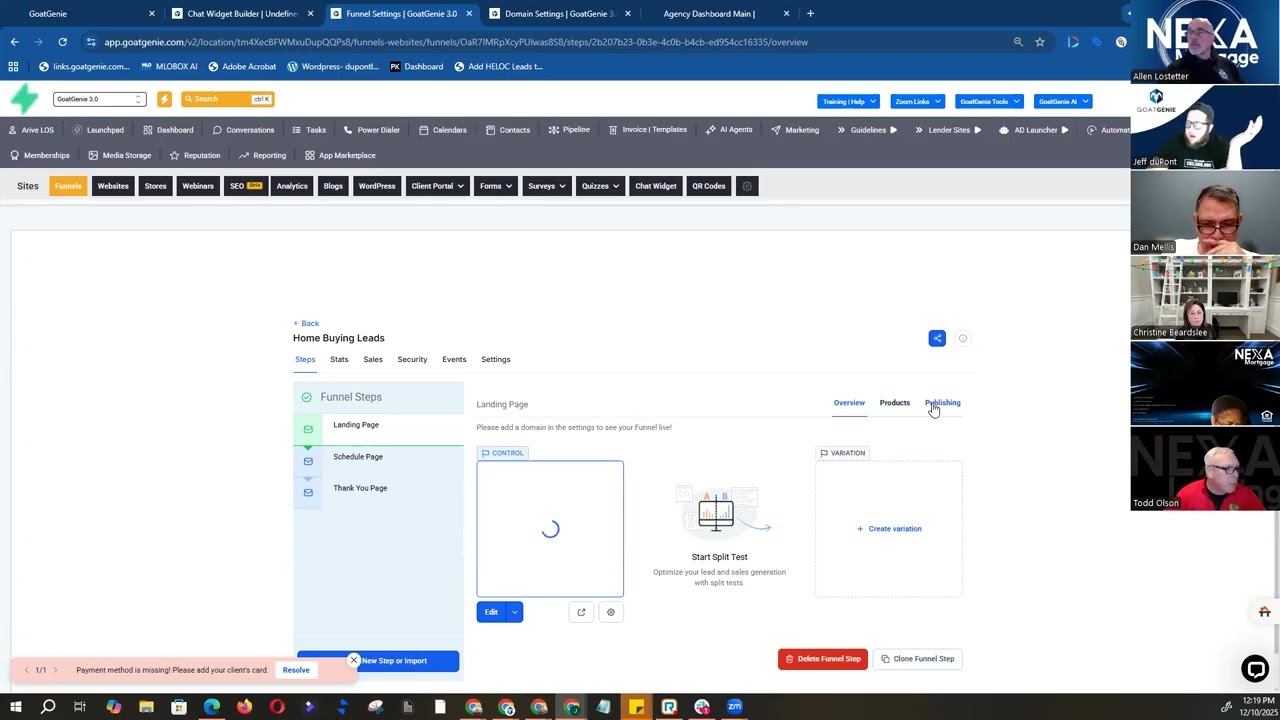Switch to the Sales tab
The height and width of the screenshot is (720, 1280).
tap(373, 359)
